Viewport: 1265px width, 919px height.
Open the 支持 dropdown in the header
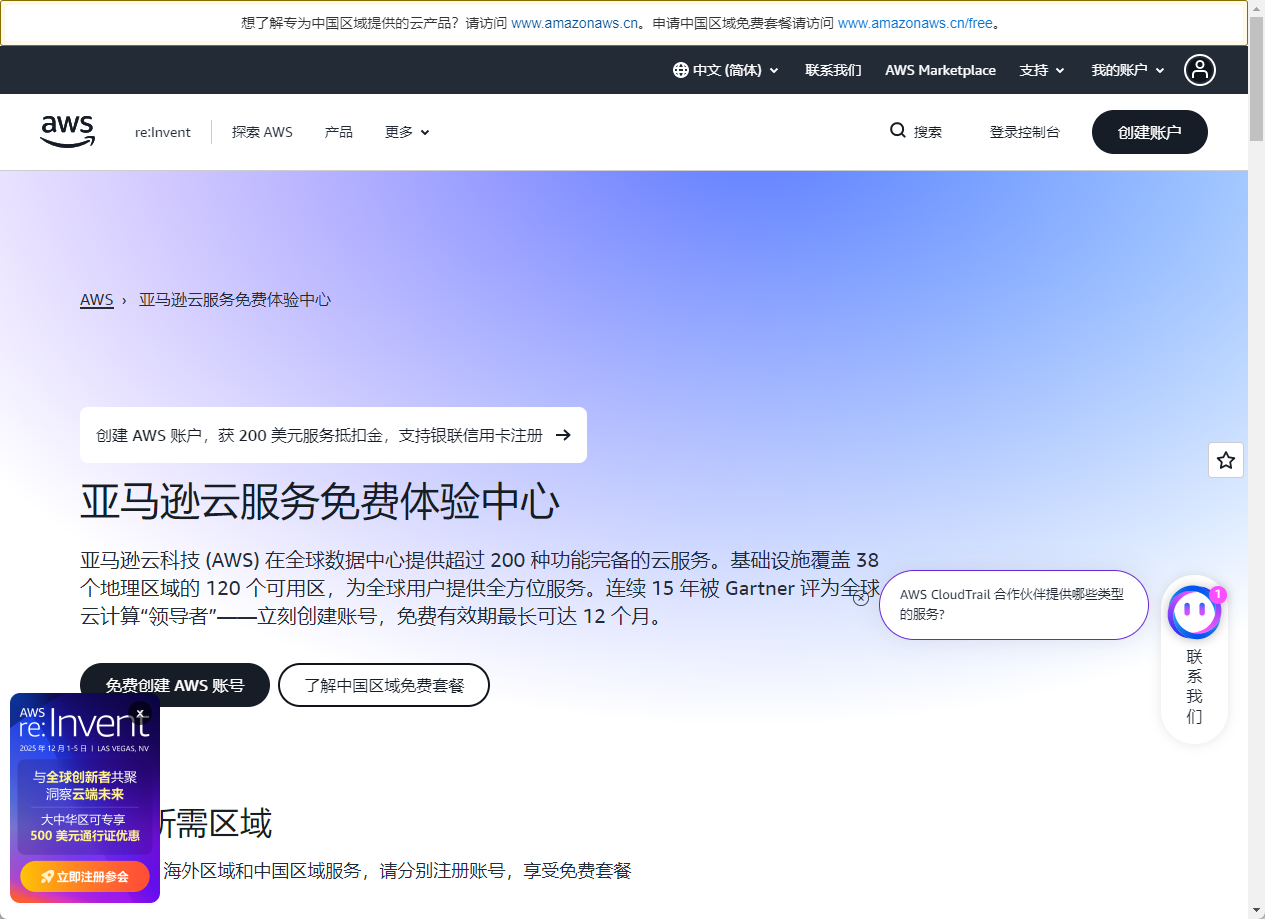point(1041,70)
